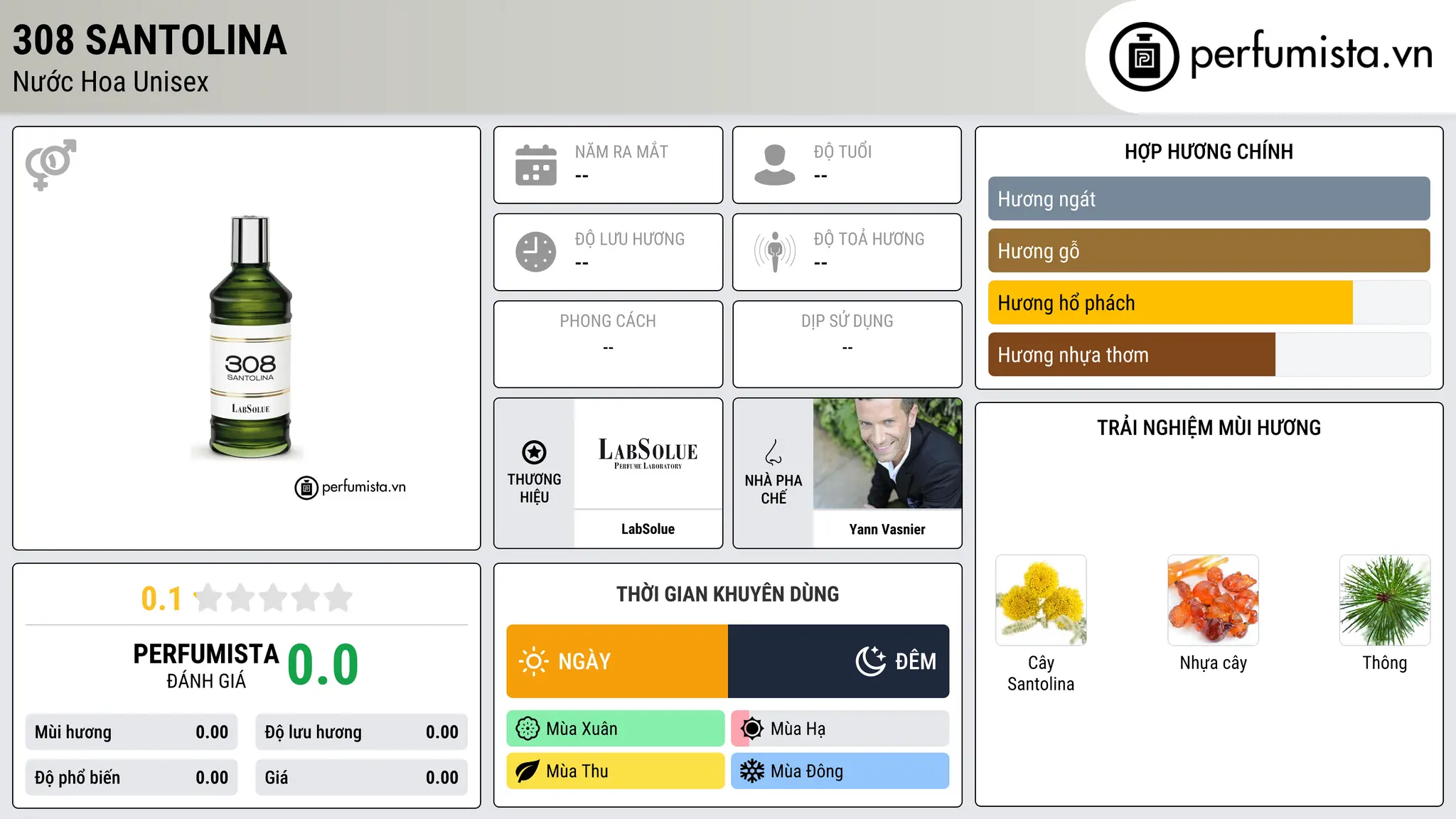1456x819 pixels.
Task: Click the calendar icon beside Năm ra mắt
Action: [x=536, y=165]
